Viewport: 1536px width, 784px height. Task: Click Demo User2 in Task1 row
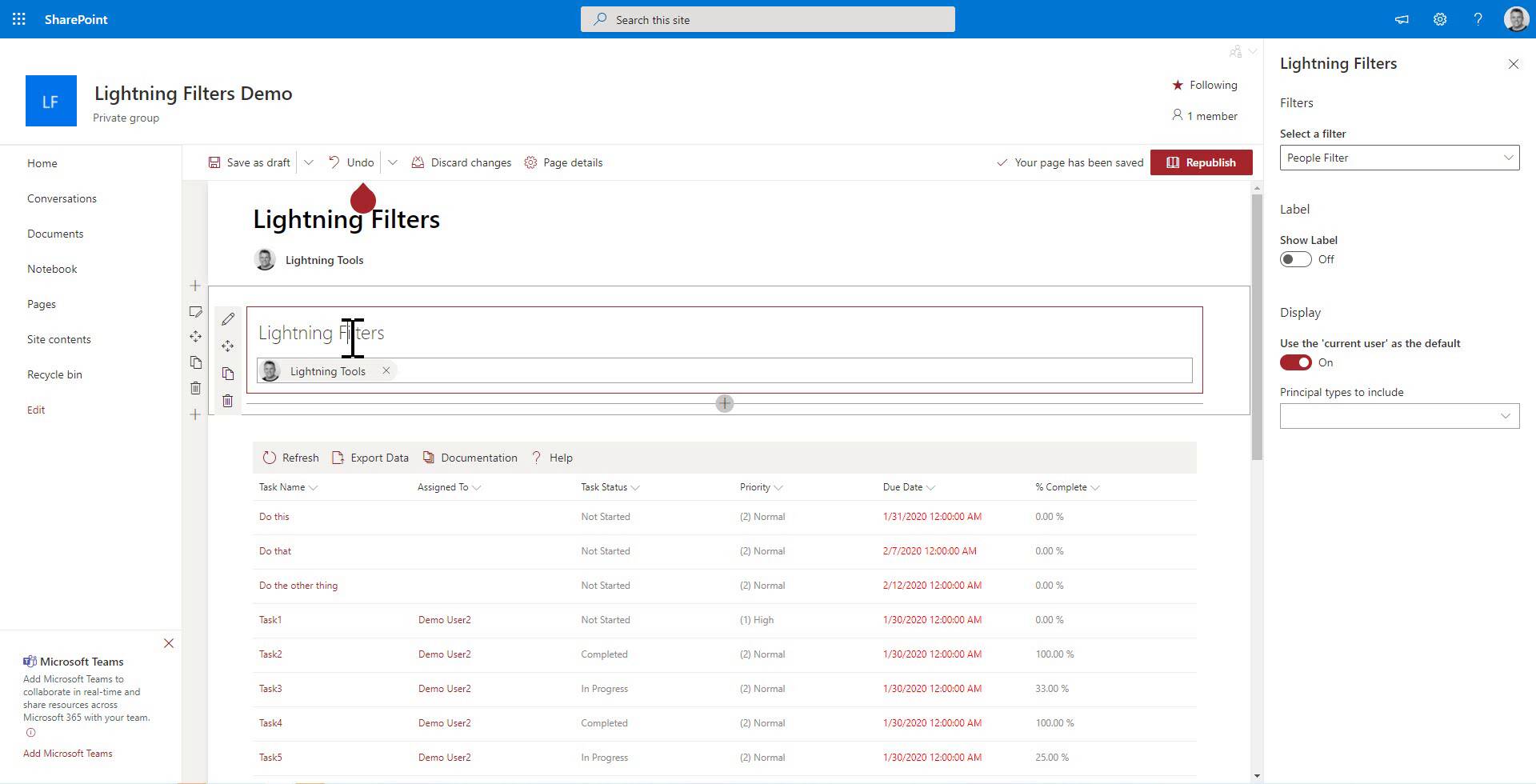(x=445, y=620)
